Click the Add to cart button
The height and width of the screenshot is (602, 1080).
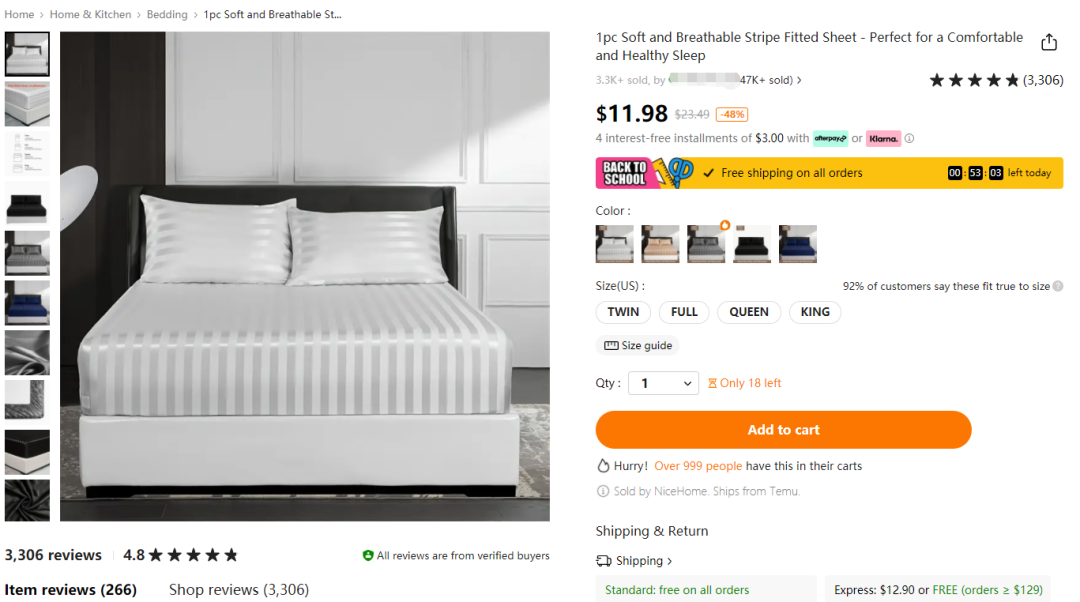pos(783,430)
